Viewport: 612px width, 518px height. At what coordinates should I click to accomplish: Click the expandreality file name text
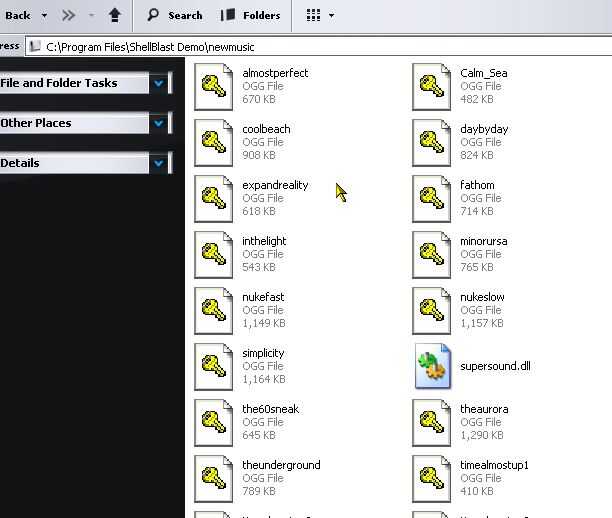[275, 185]
